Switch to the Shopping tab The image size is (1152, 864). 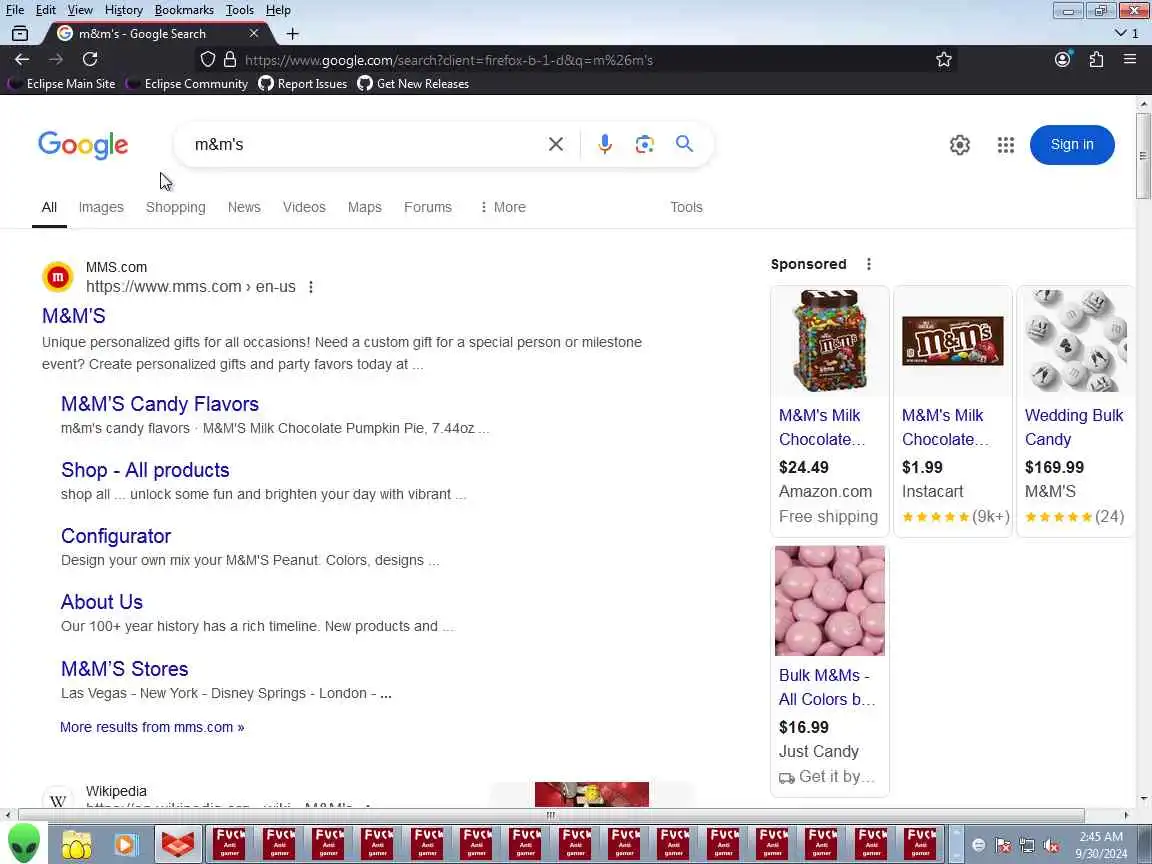coord(176,207)
